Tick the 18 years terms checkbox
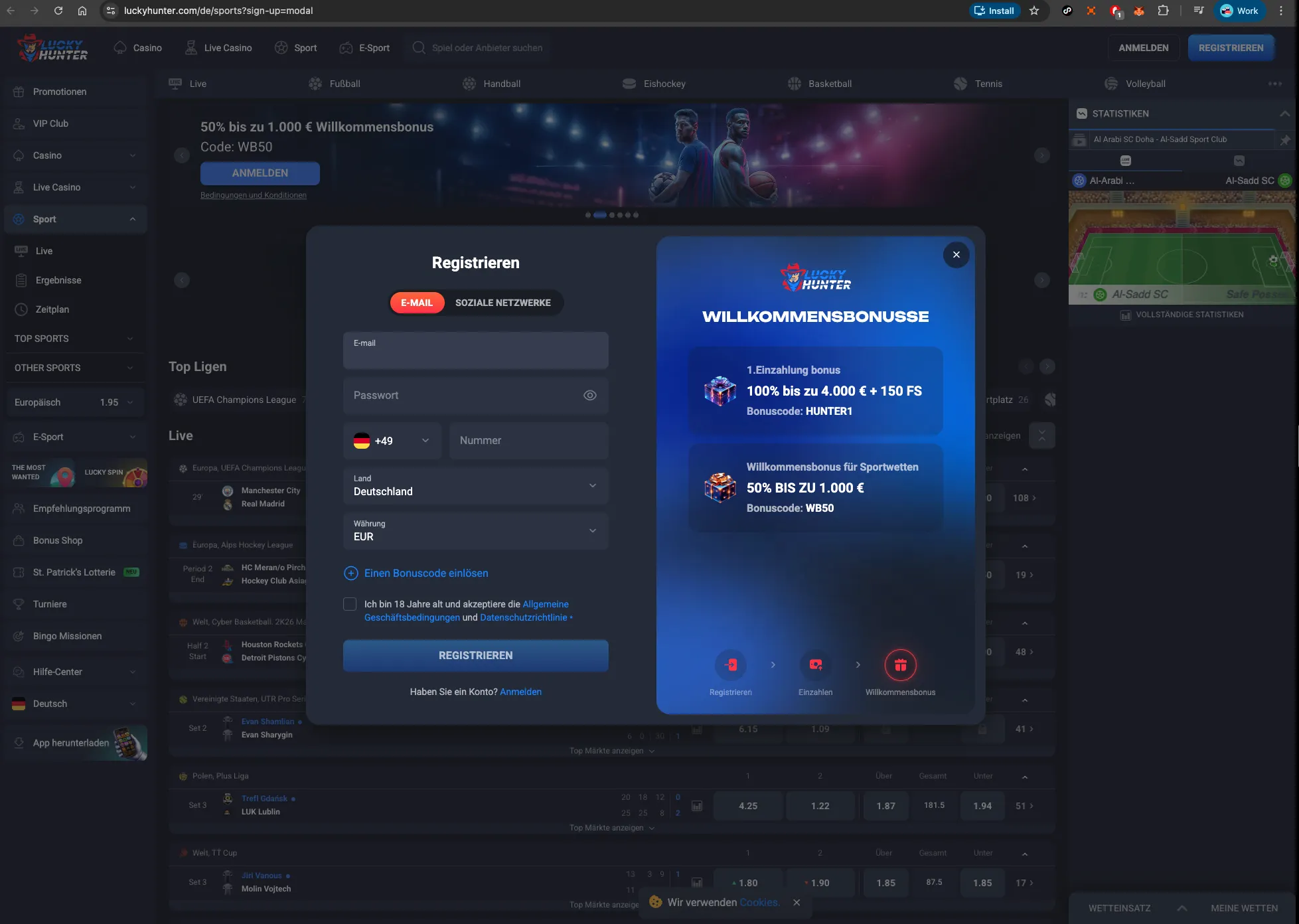1299x924 pixels. (x=350, y=604)
